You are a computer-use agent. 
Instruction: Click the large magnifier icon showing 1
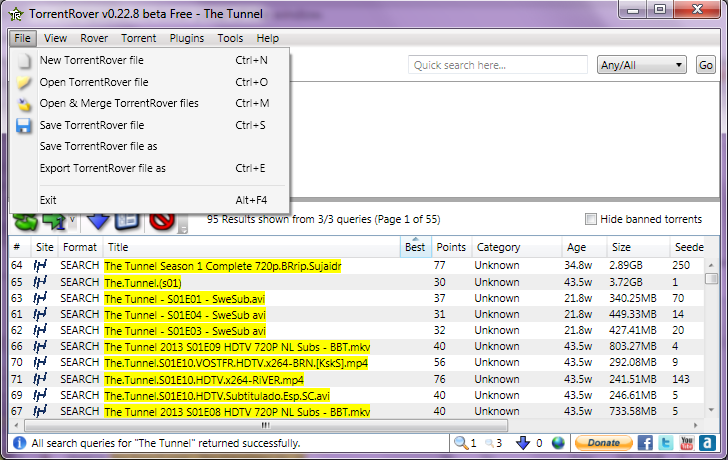coord(461,443)
